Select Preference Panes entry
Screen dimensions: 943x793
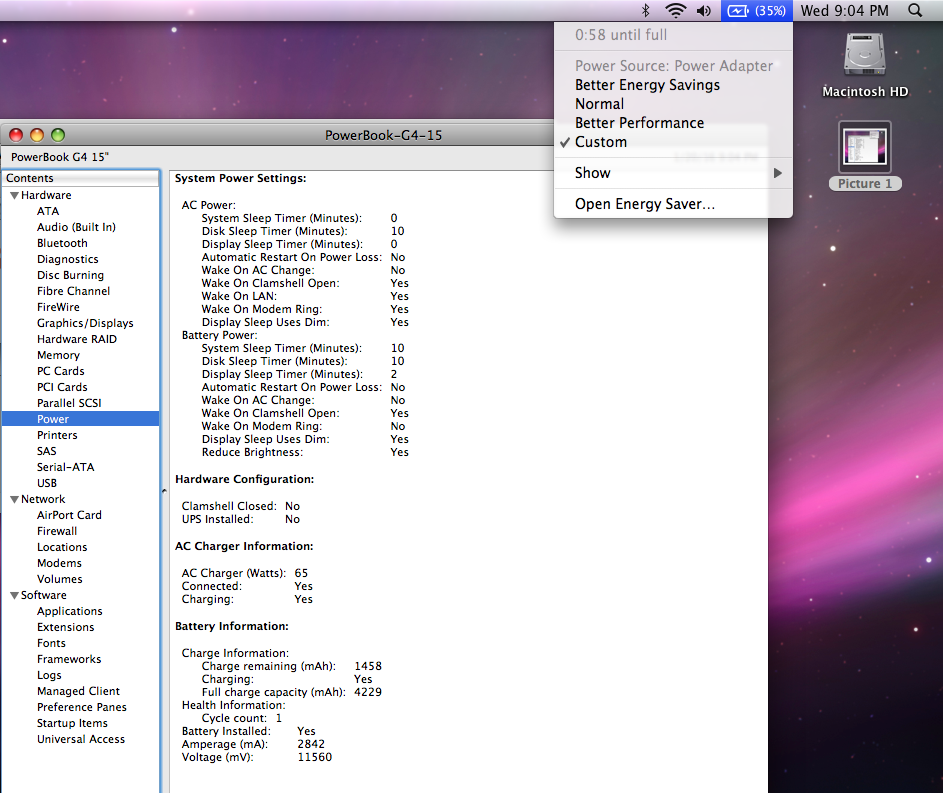click(x=82, y=707)
